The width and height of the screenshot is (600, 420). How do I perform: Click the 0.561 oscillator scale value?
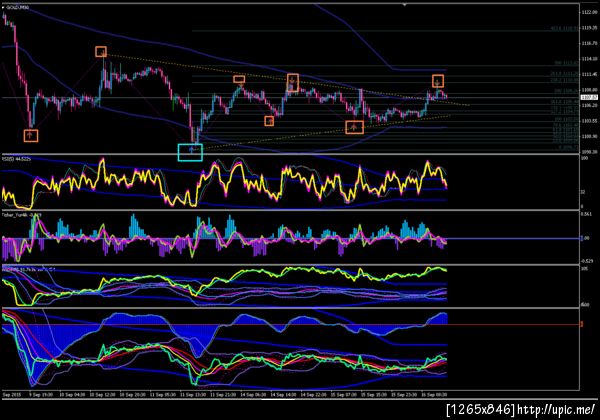coord(586,214)
